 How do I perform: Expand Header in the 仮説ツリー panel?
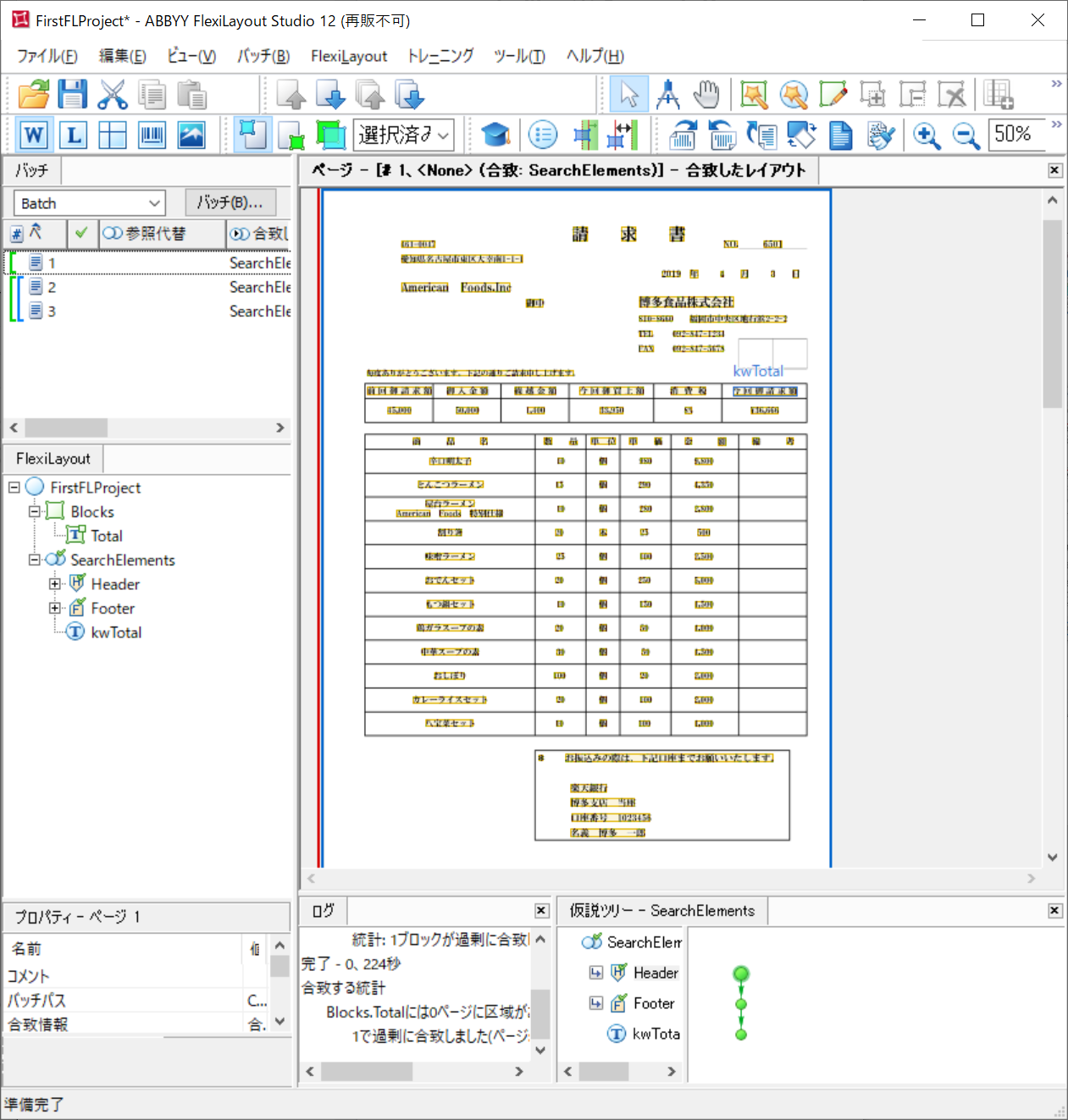pyautogui.click(x=596, y=973)
